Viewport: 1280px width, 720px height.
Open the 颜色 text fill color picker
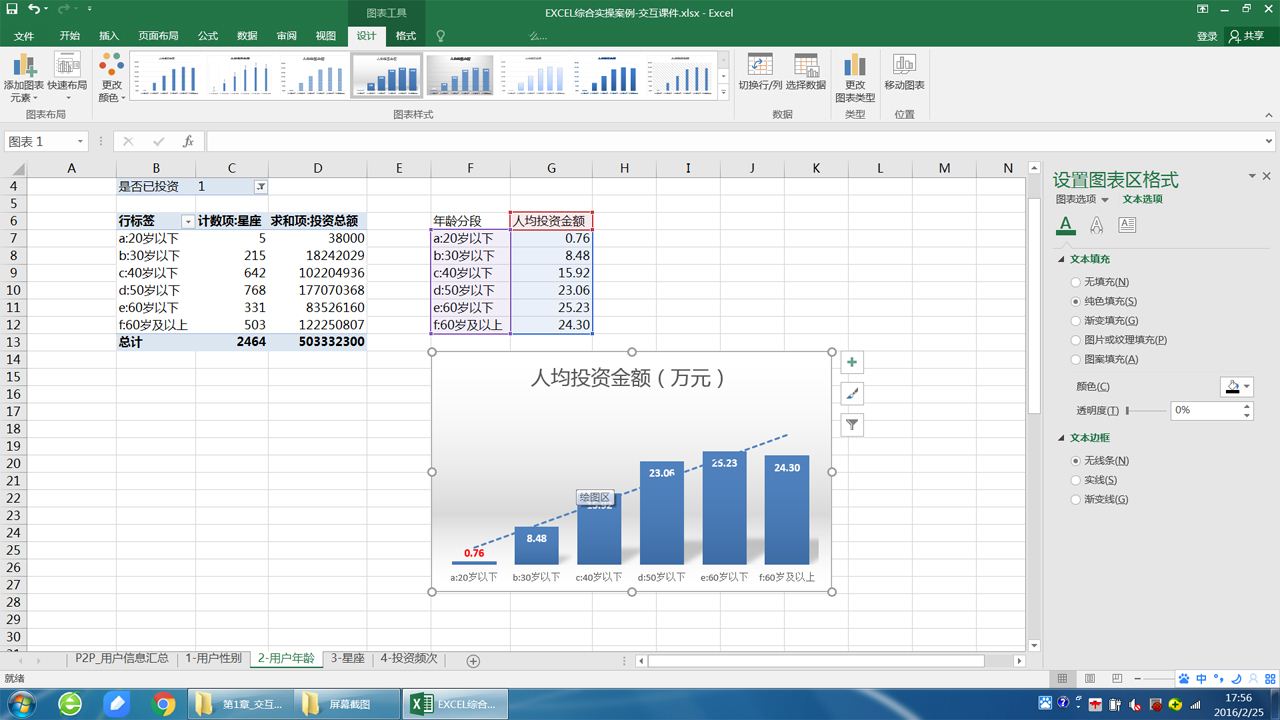click(1237, 387)
